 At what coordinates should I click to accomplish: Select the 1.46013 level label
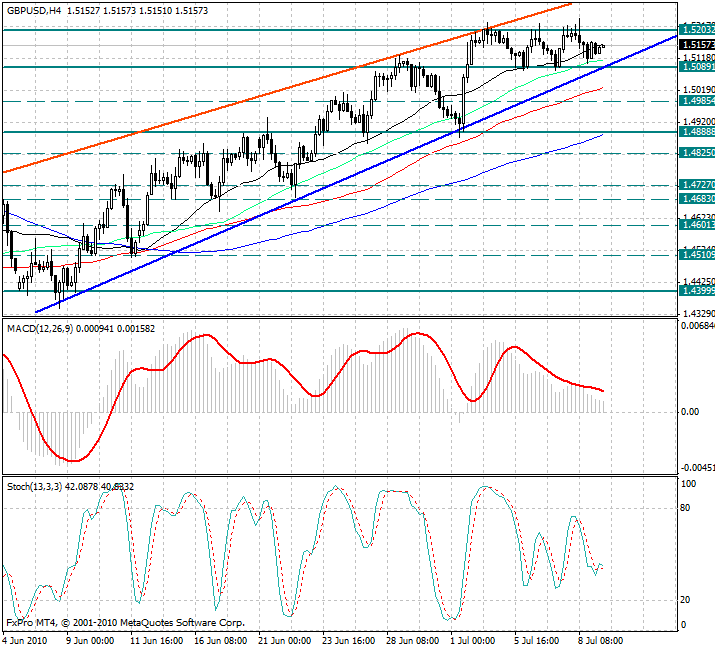click(697, 225)
